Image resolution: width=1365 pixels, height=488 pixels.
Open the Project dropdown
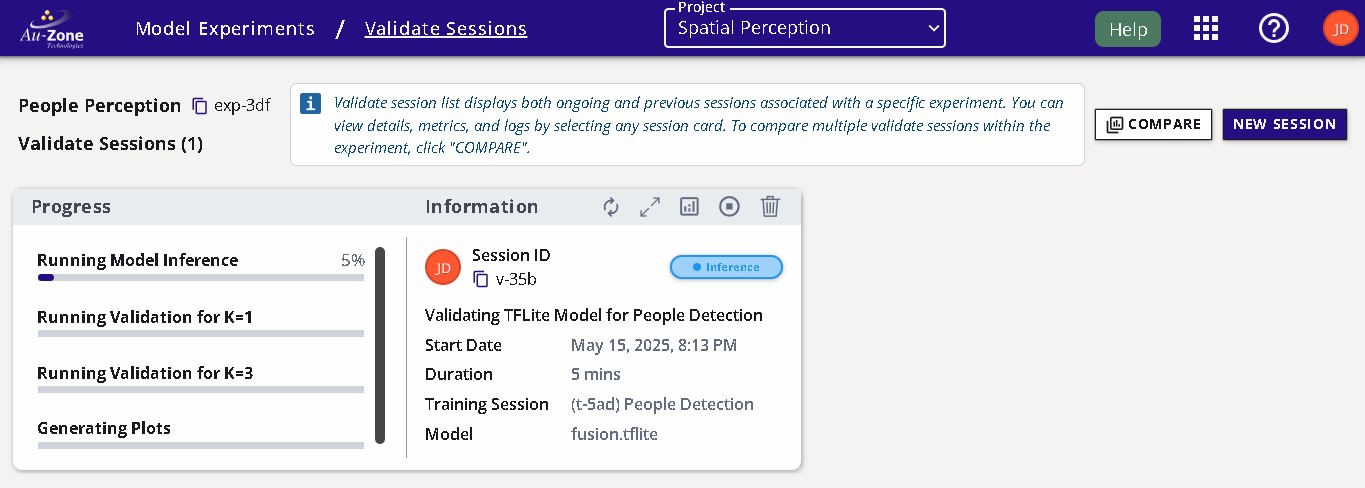(805, 29)
